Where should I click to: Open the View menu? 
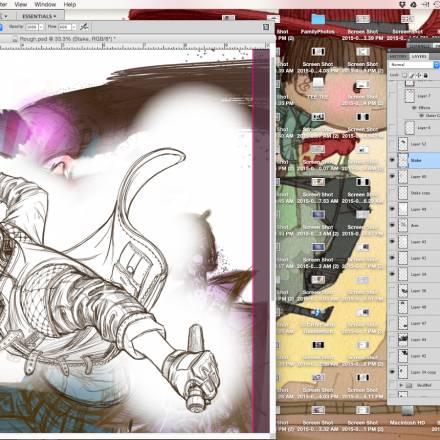[20, 4]
